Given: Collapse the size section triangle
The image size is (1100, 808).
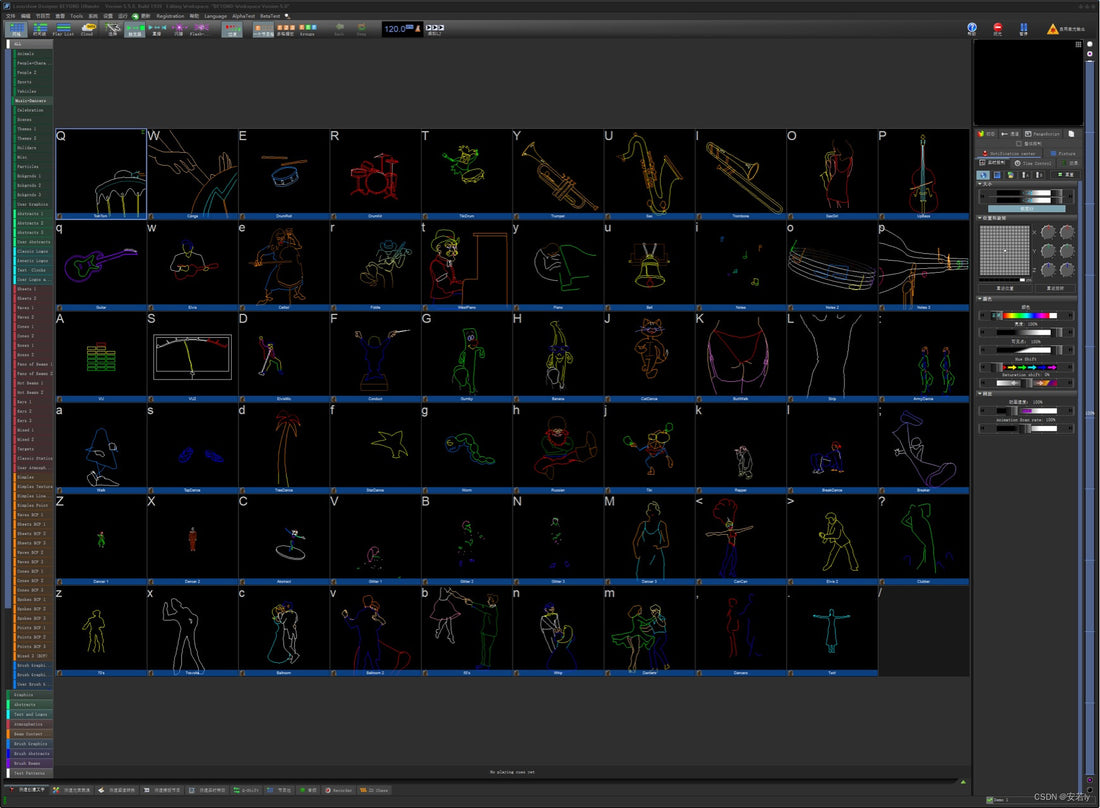Looking at the screenshot, I should click(980, 184).
